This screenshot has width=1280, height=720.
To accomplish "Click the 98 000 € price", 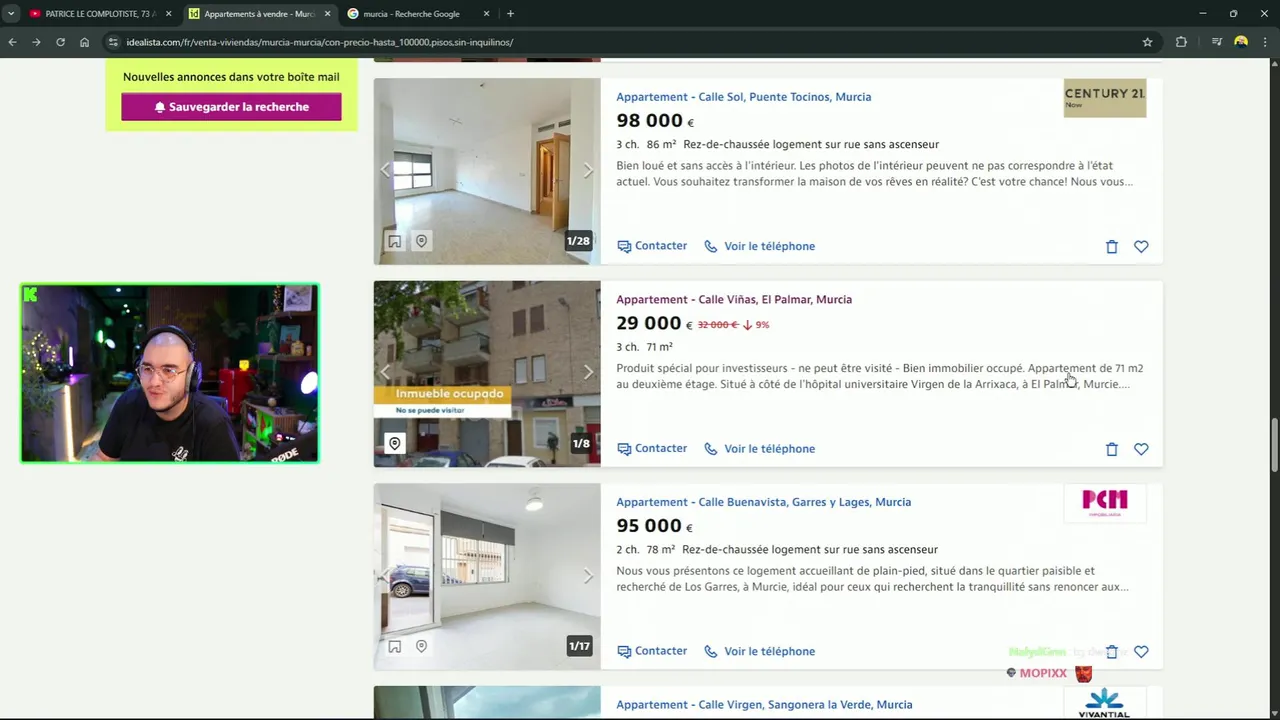I will click(x=655, y=121).
